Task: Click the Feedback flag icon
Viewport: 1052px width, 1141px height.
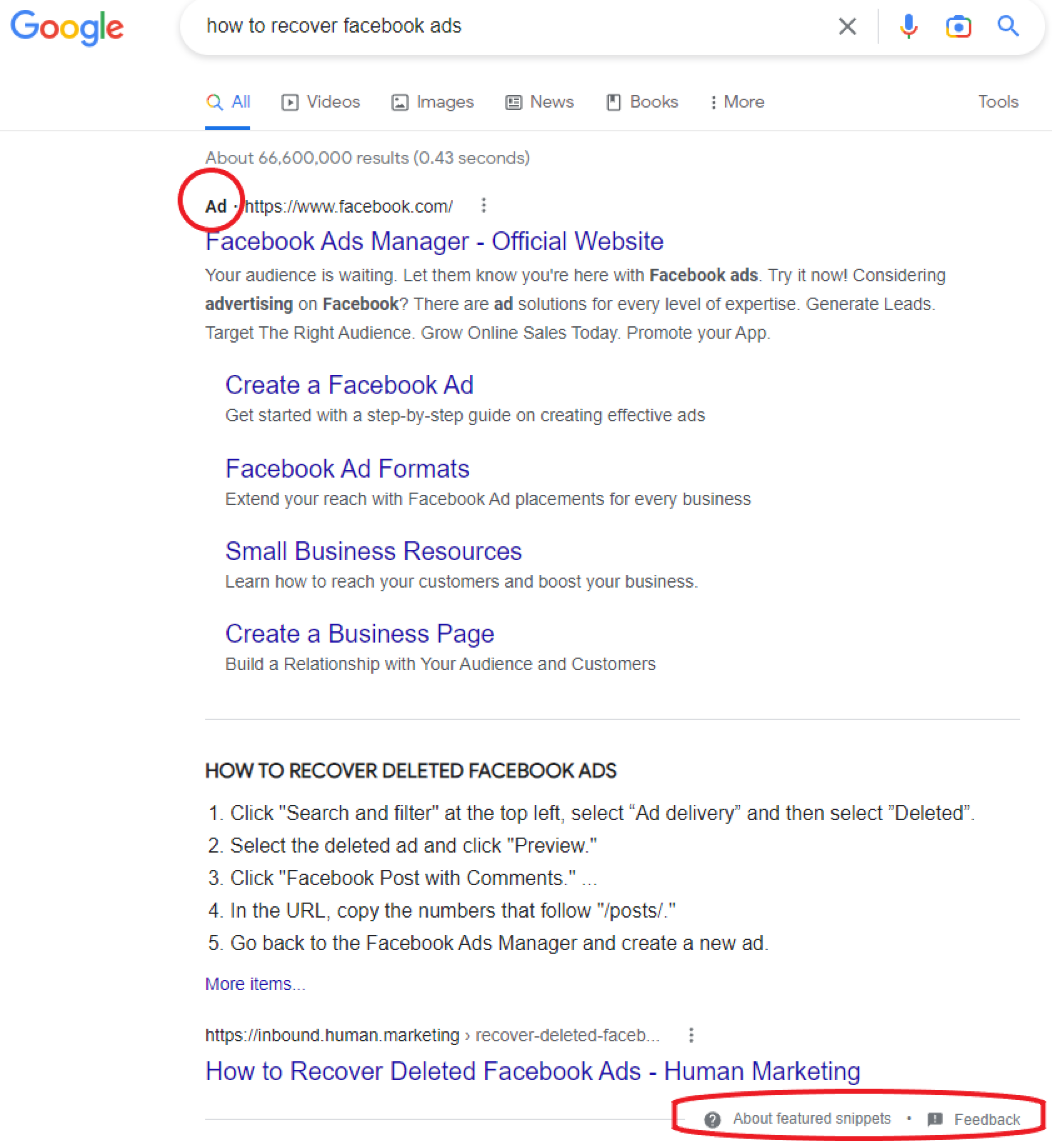Action: (935, 1119)
